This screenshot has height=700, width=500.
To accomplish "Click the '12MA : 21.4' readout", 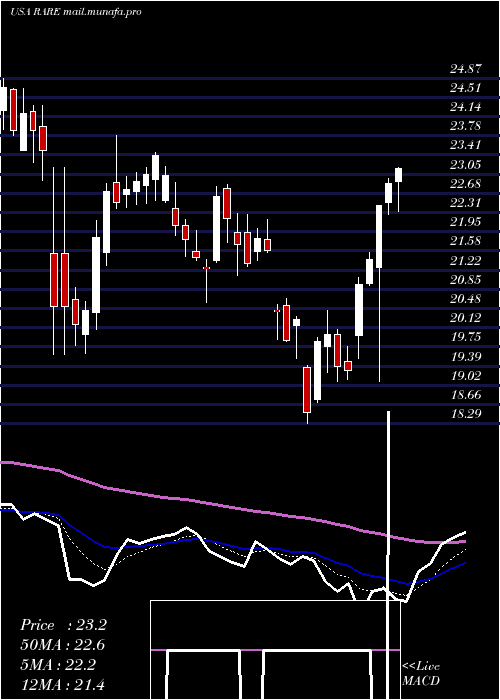I will coord(63,684).
